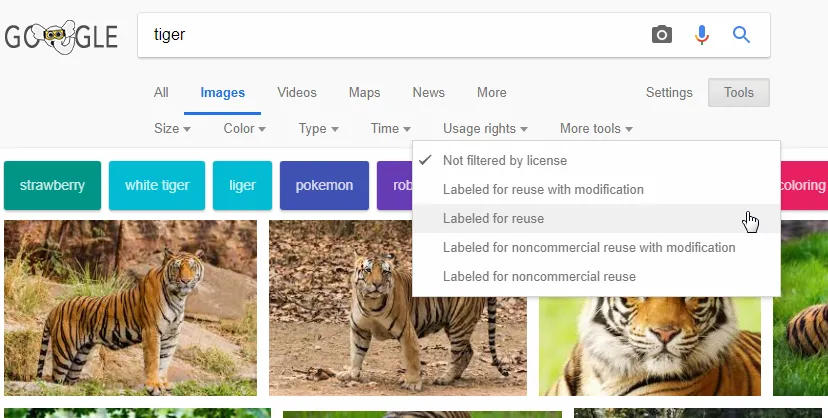Choose Labeled for reuse with modification
The image size is (828, 418).
(596, 189)
